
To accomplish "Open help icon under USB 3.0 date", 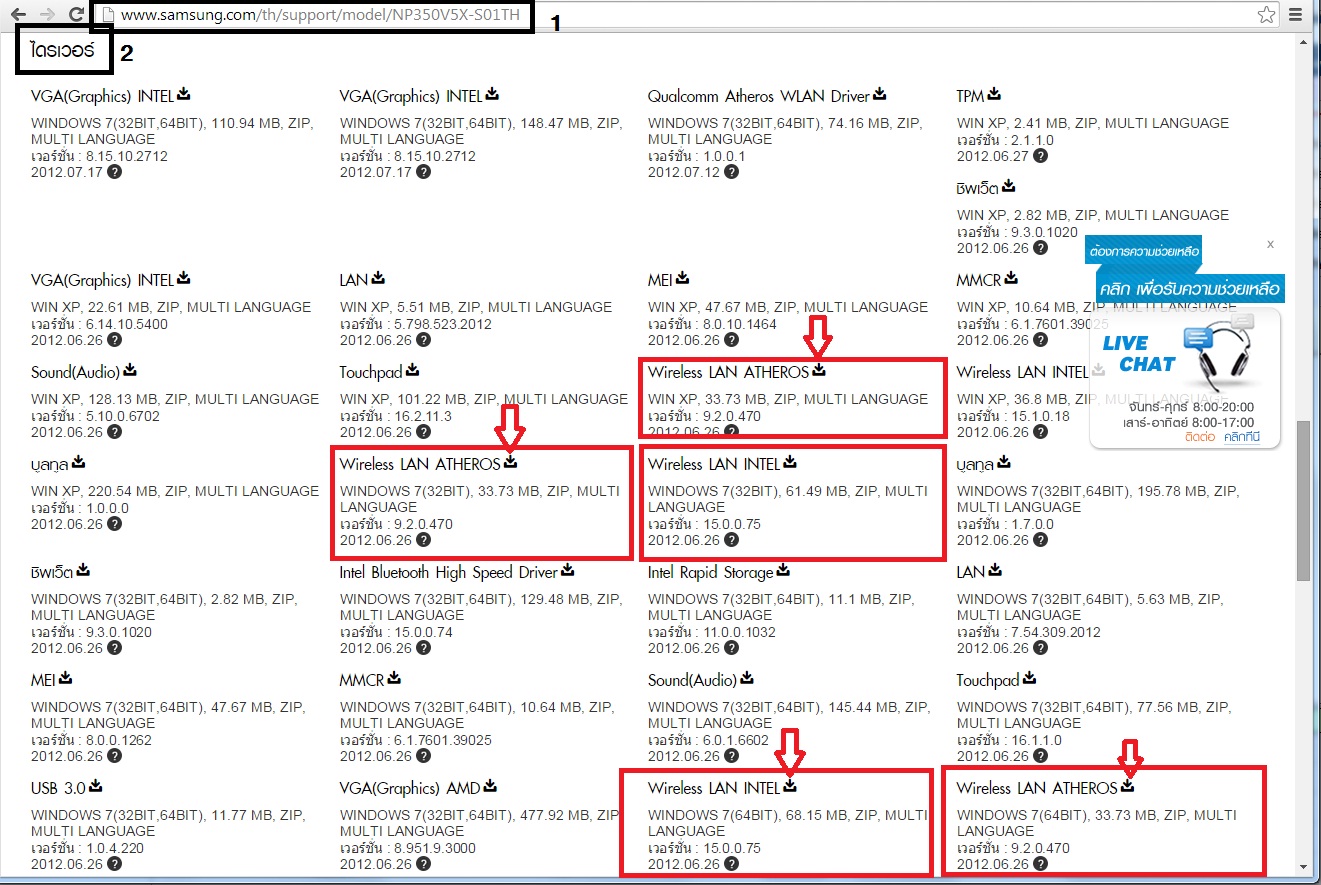I will click(x=115, y=864).
